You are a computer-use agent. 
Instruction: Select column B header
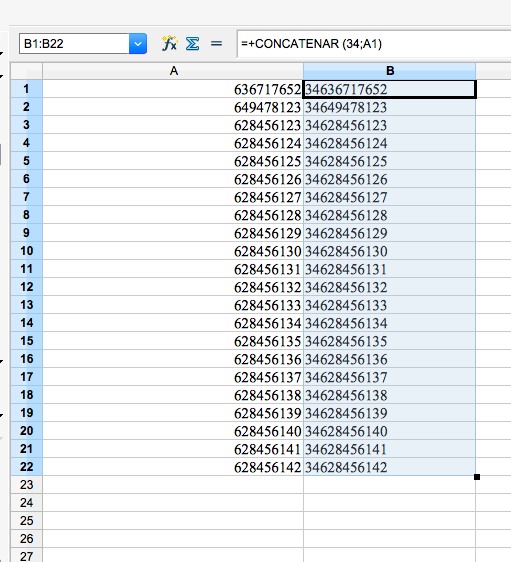[x=390, y=71]
